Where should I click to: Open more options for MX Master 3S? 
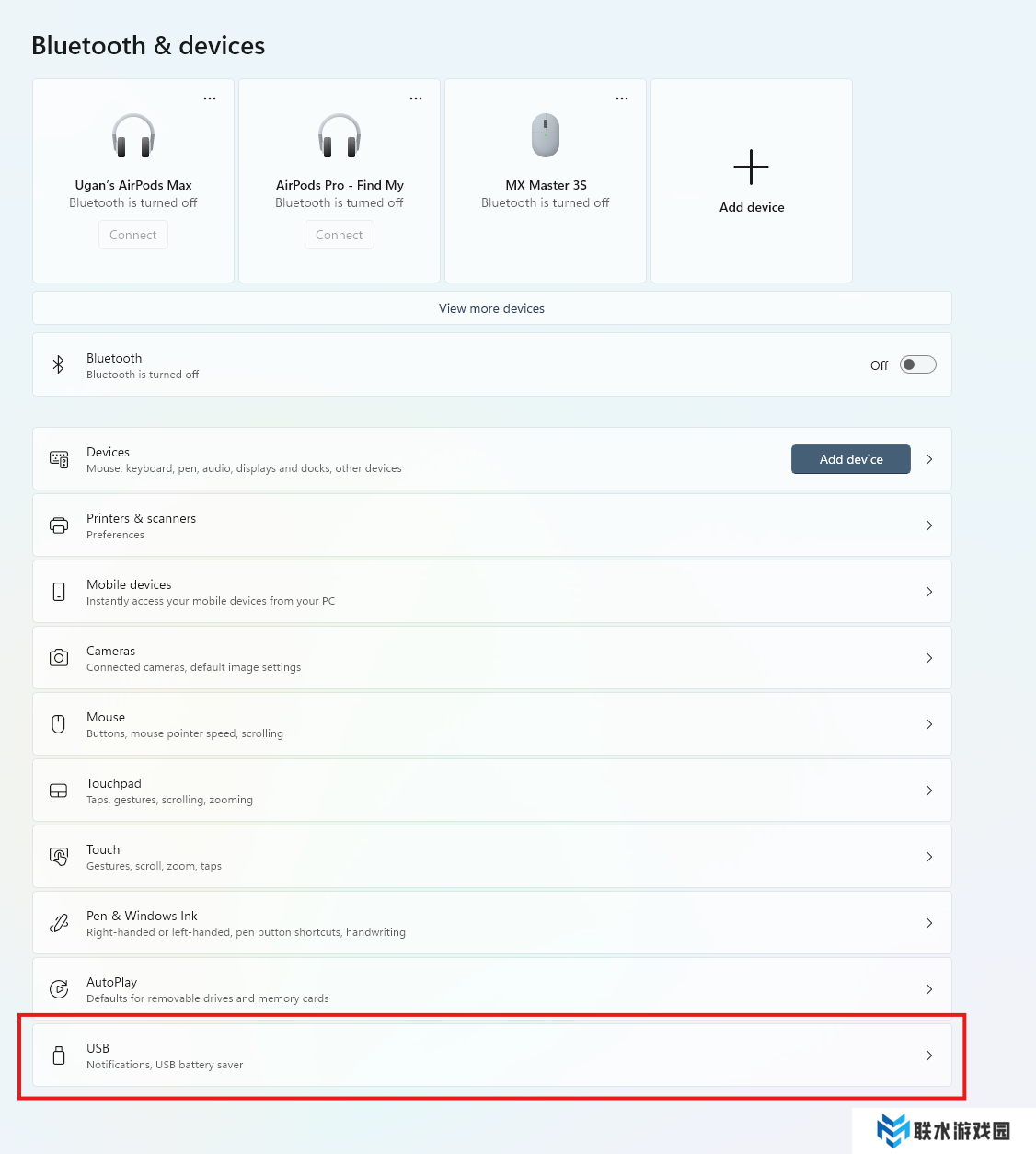click(622, 98)
